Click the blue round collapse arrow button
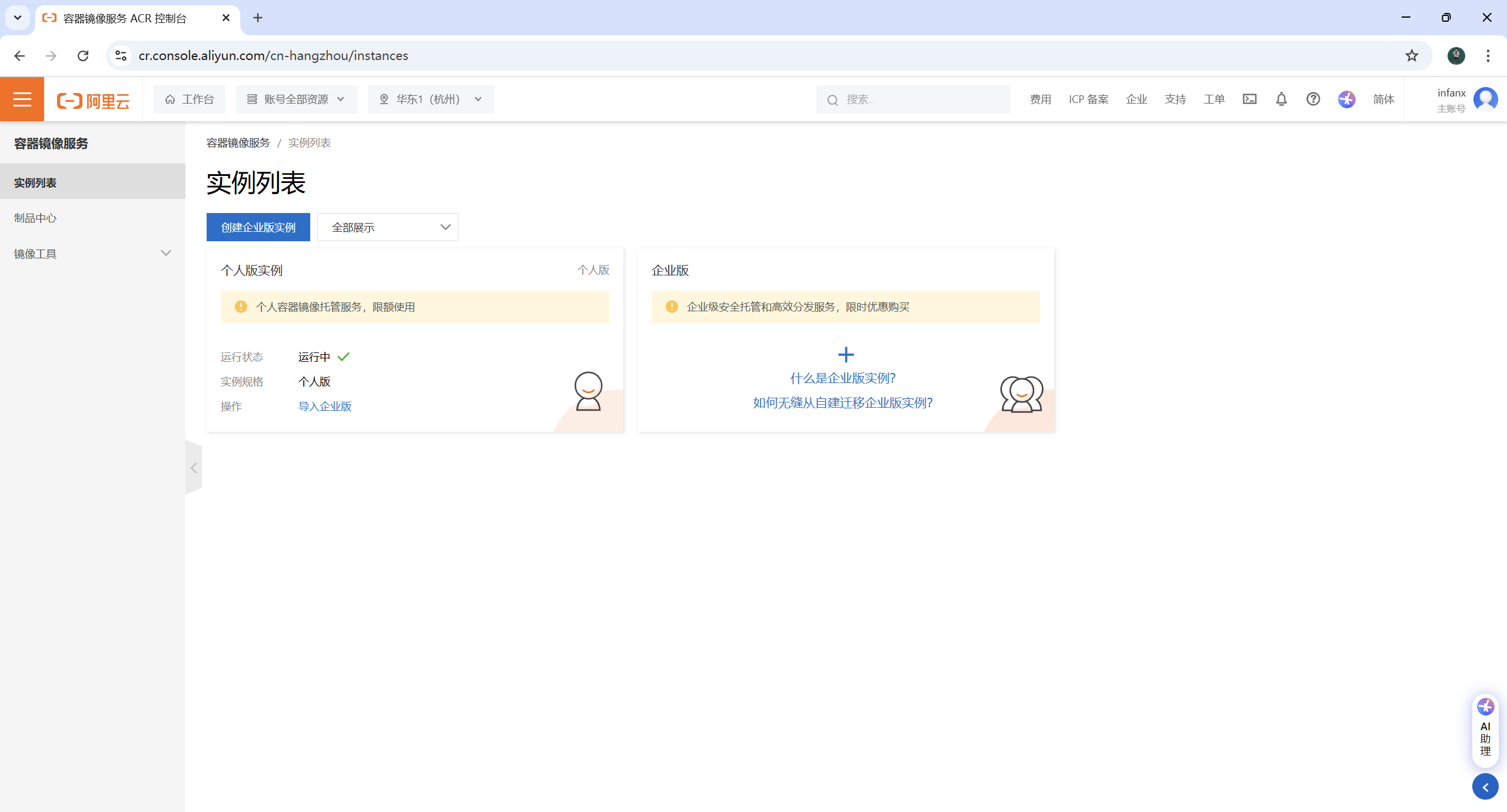Image resolution: width=1507 pixels, height=812 pixels. click(x=1485, y=787)
